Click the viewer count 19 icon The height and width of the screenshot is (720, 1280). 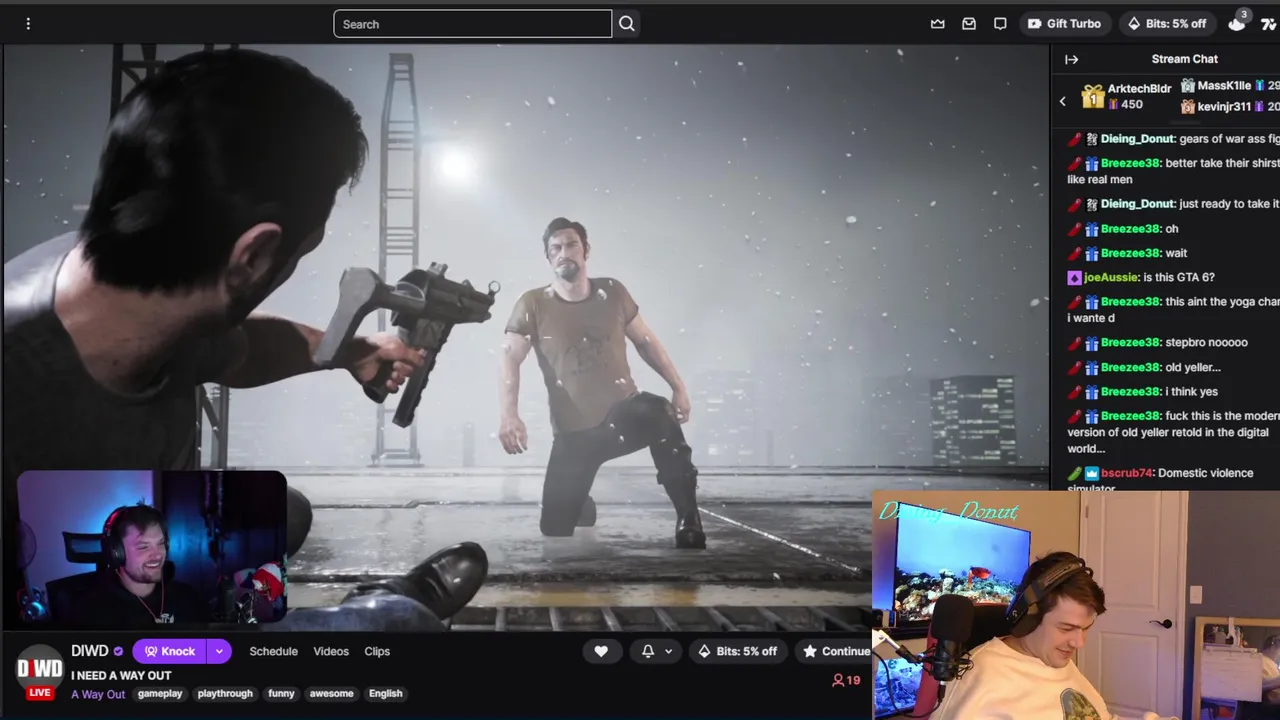(x=846, y=680)
